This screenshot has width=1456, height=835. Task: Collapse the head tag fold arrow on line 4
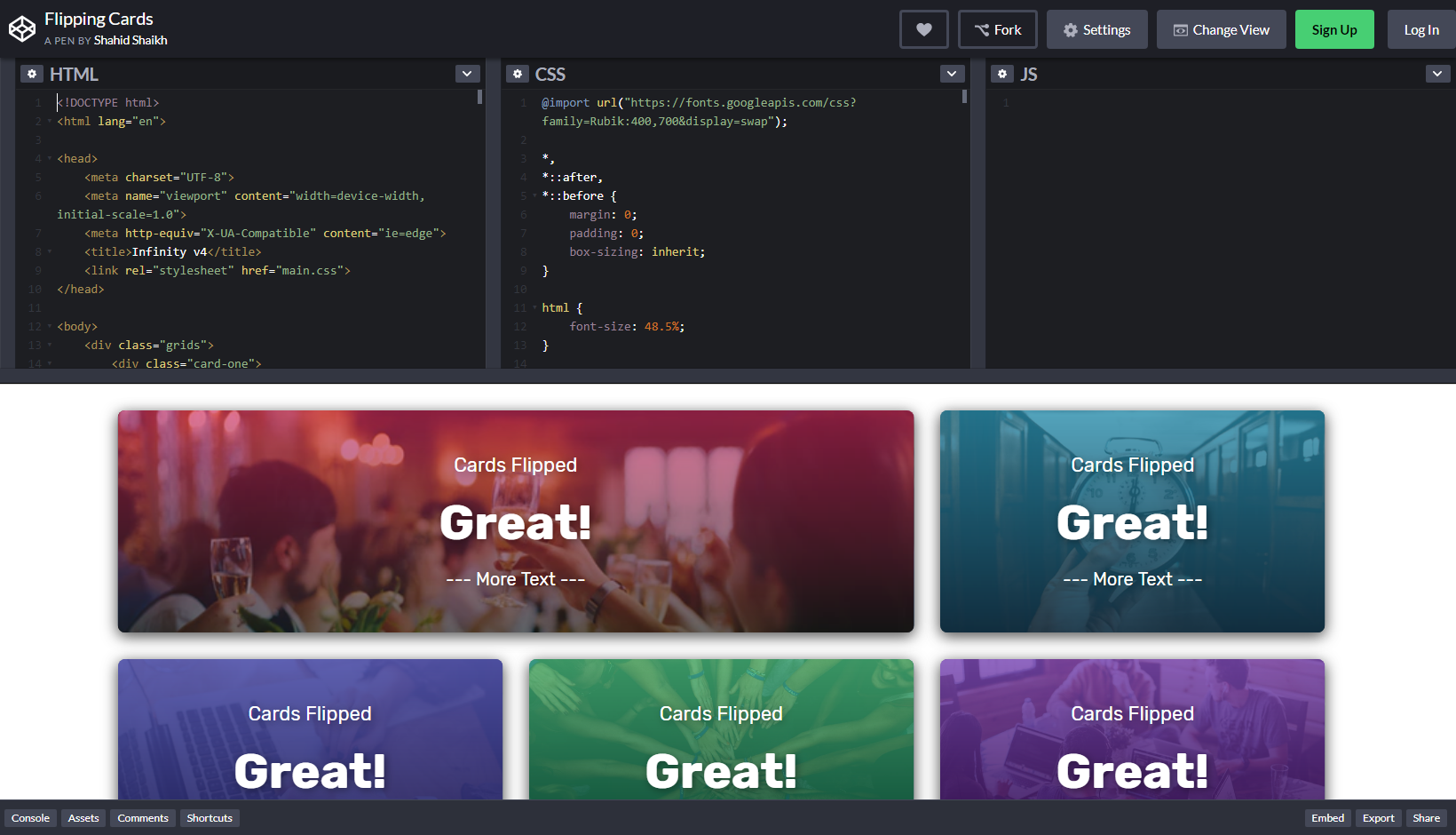(x=49, y=159)
